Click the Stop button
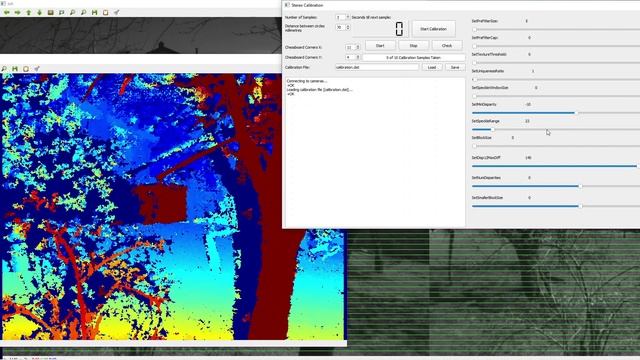 click(x=413, y=46)
